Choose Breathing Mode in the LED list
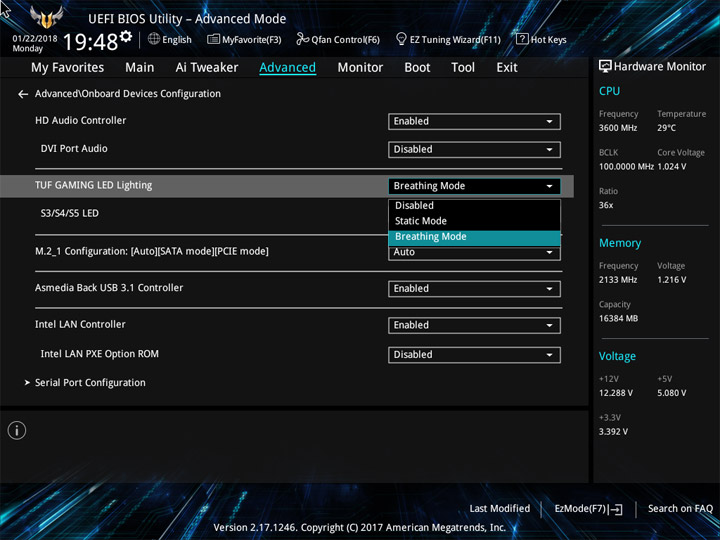The width and height of the screenshot is (720, 540). pos(474,237)
